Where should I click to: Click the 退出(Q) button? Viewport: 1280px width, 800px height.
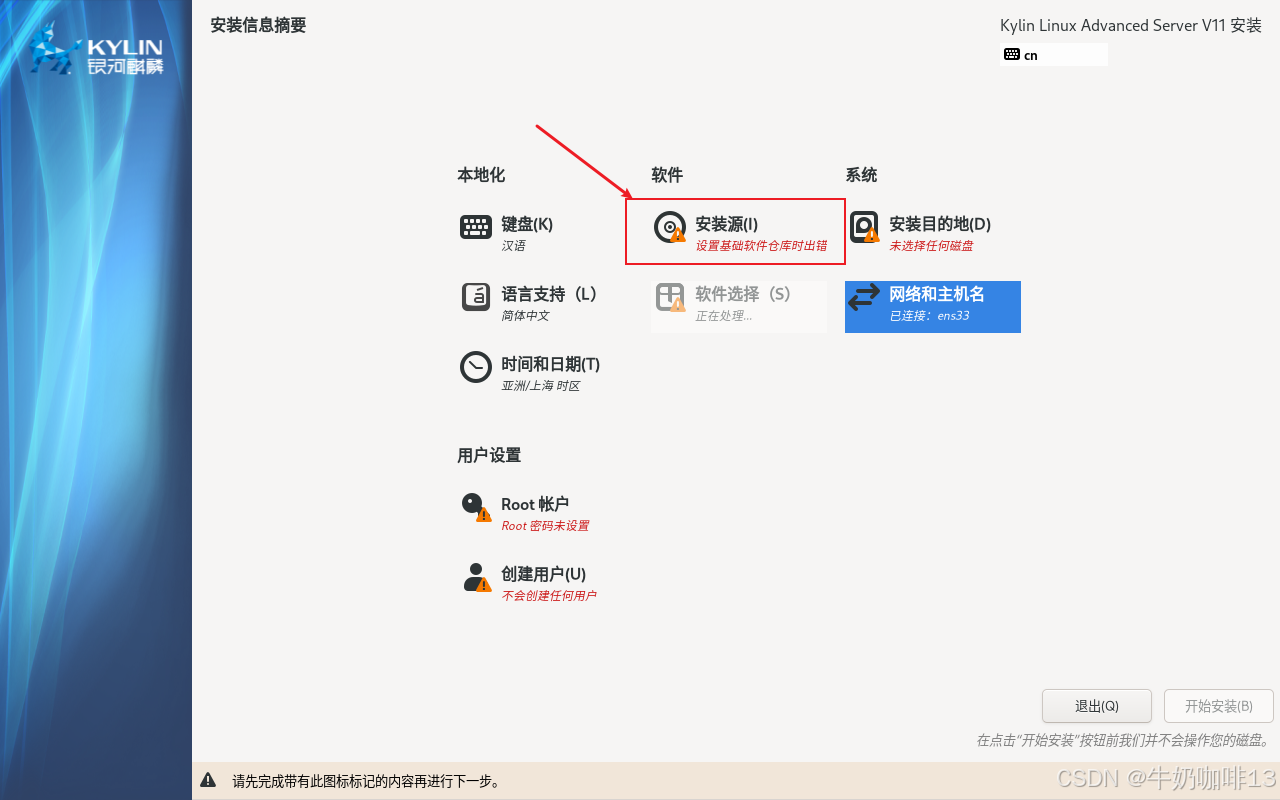pos(1097,706)
